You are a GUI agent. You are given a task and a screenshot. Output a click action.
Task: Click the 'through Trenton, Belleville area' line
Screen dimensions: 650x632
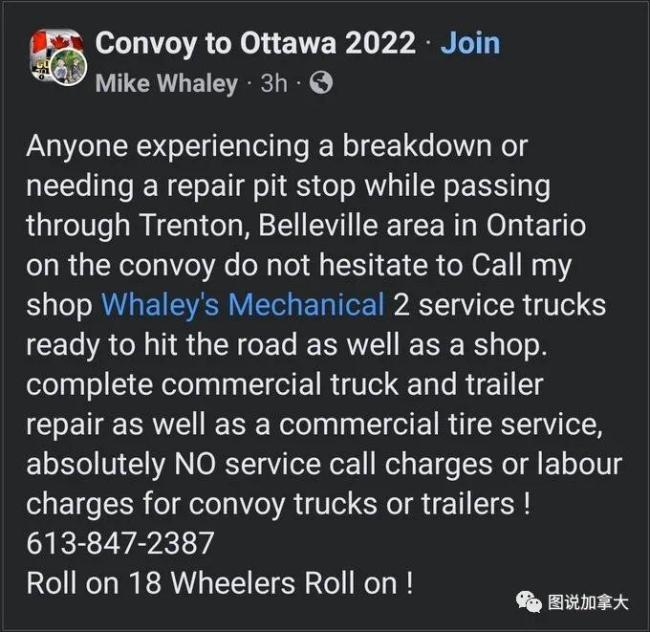coord(306,227)
